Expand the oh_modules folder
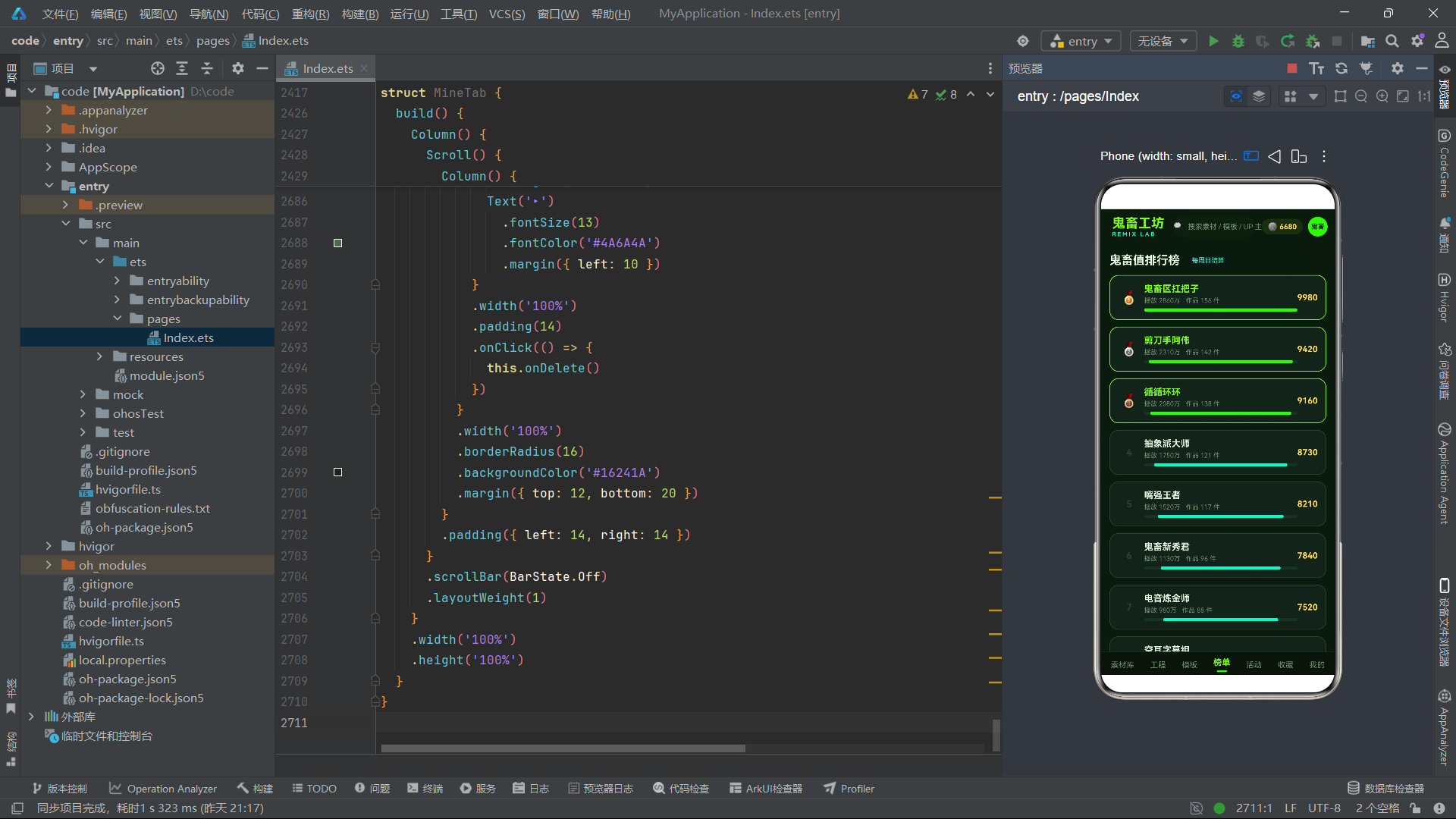Screen dimensions: 1456x819 point(49,565)
